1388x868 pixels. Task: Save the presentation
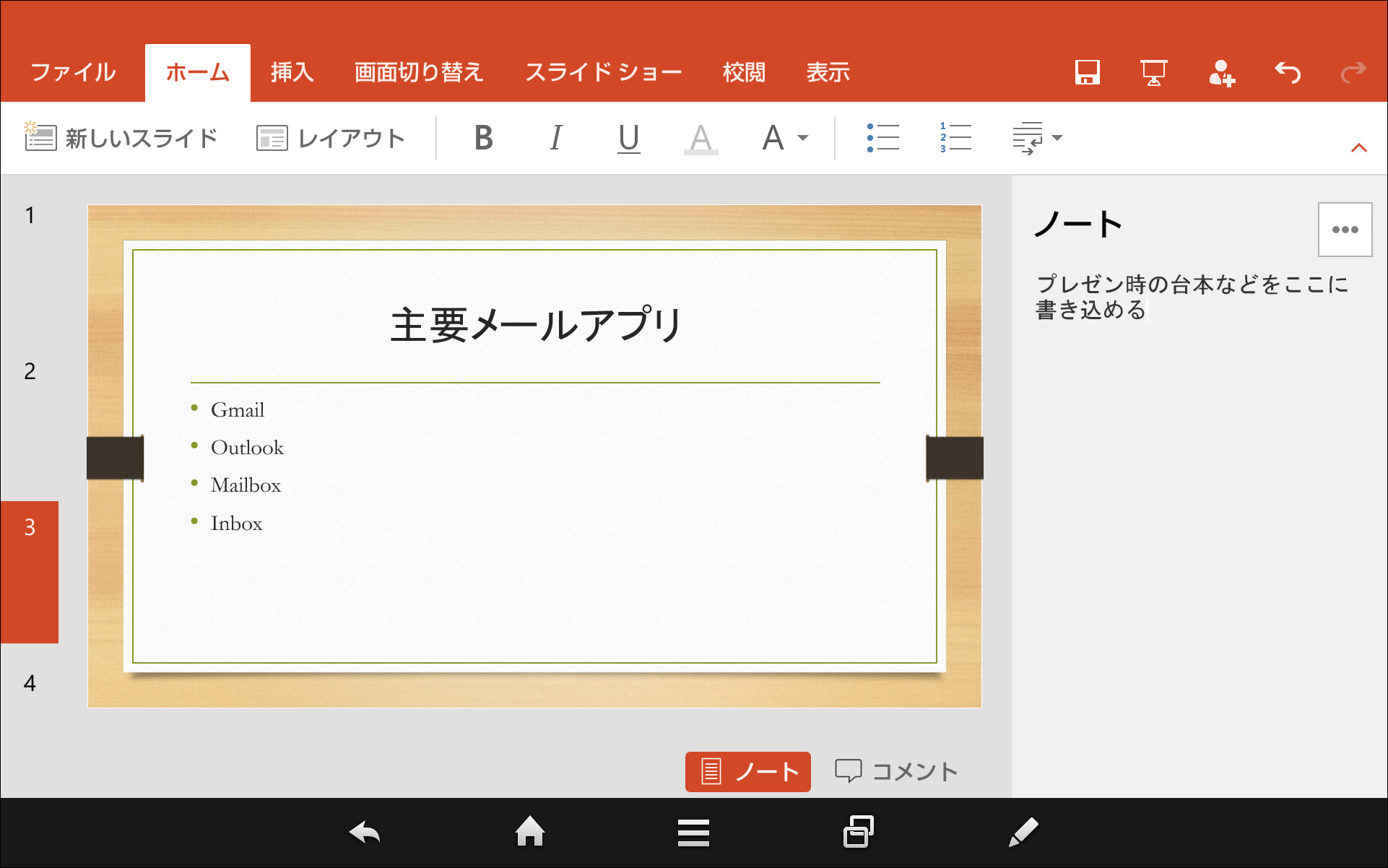pos(1086,72)
